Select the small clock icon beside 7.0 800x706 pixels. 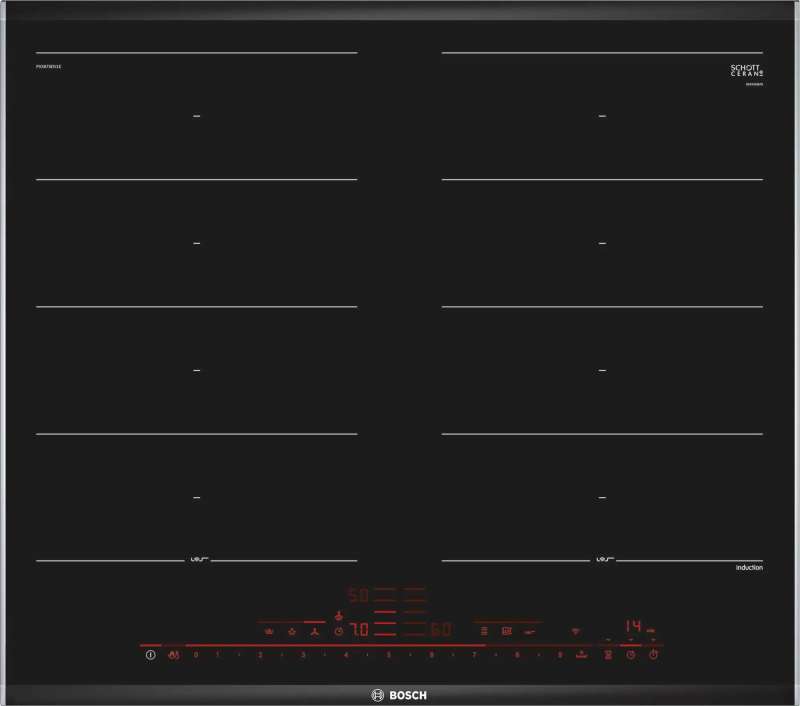point(338,631)
